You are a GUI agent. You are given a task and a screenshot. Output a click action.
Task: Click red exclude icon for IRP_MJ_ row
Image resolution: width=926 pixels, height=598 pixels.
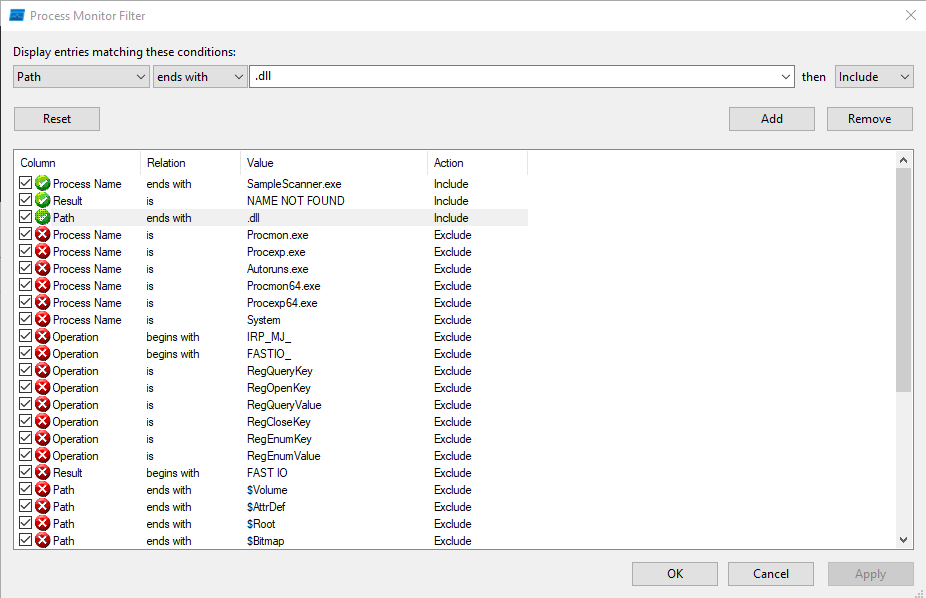coord(43,337)
